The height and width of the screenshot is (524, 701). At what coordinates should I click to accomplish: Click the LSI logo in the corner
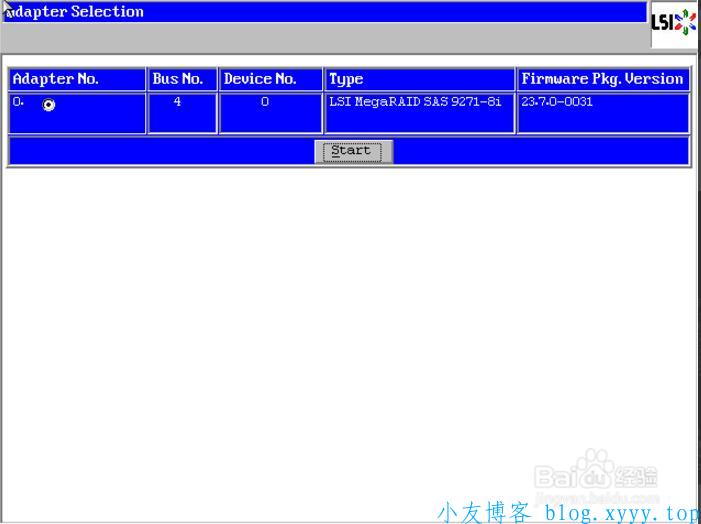673,23
